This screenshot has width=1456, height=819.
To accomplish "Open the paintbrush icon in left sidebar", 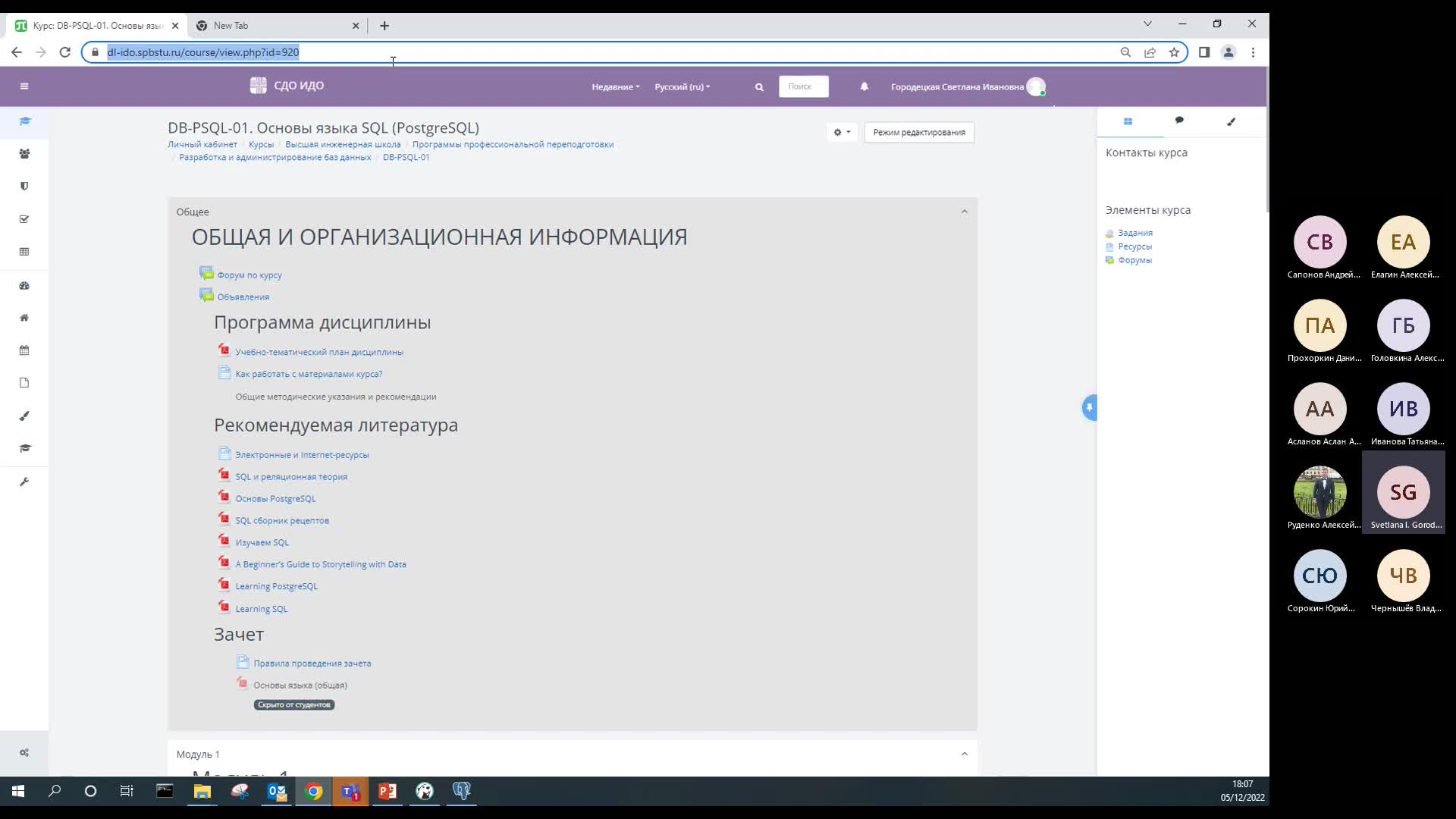I will coord(24,416).
